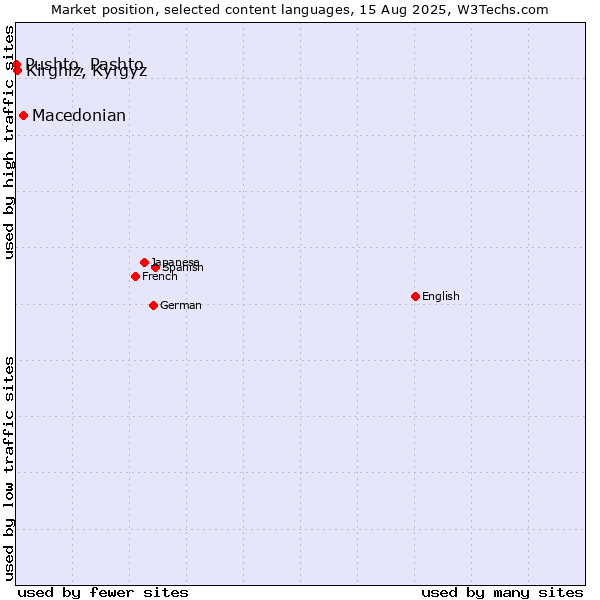Click the 'used by high traffic sites' label
Viewport: 600px width, 600px height.
point(9,142)
